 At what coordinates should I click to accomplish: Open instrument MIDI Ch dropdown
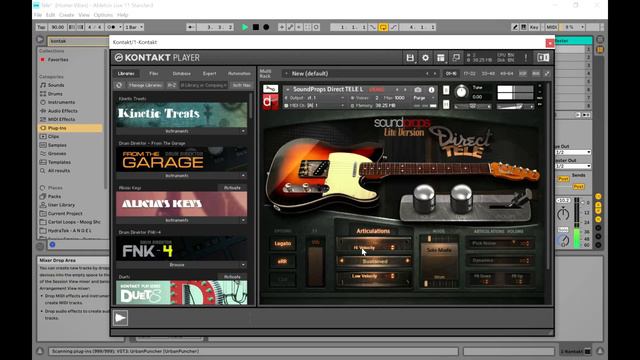[x=314, y=105]
